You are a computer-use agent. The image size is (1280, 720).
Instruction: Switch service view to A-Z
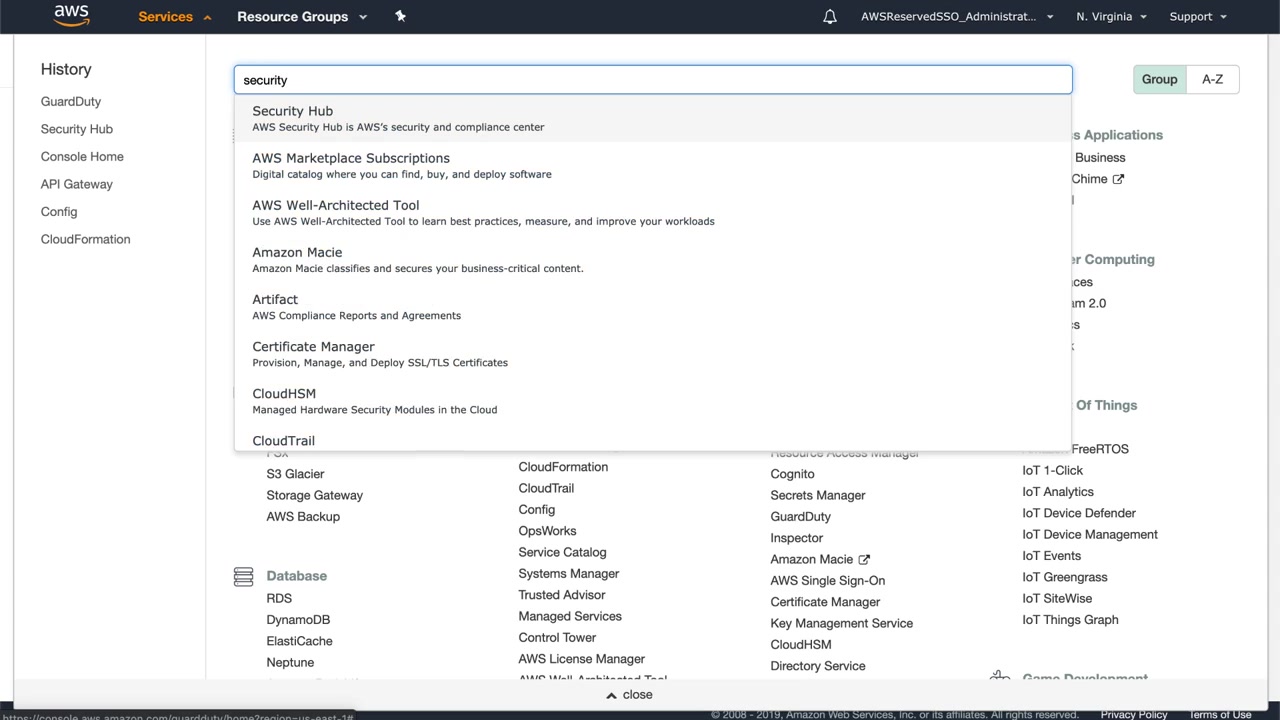1213,79
